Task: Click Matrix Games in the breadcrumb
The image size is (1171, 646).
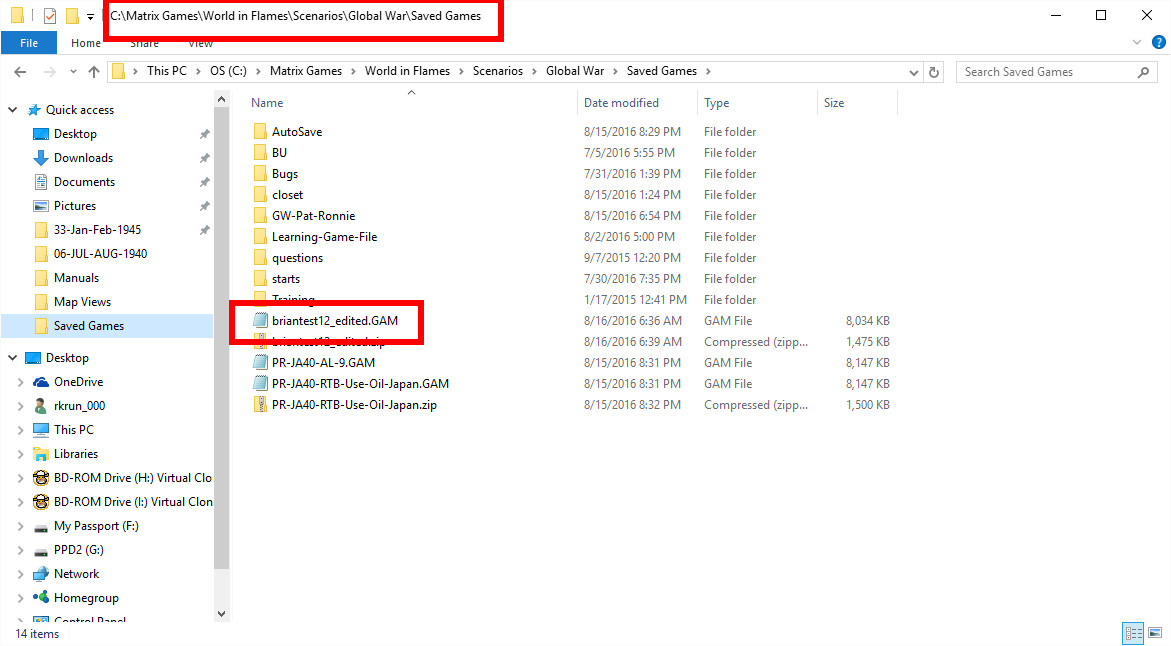Action: click(x=305, y=71)
